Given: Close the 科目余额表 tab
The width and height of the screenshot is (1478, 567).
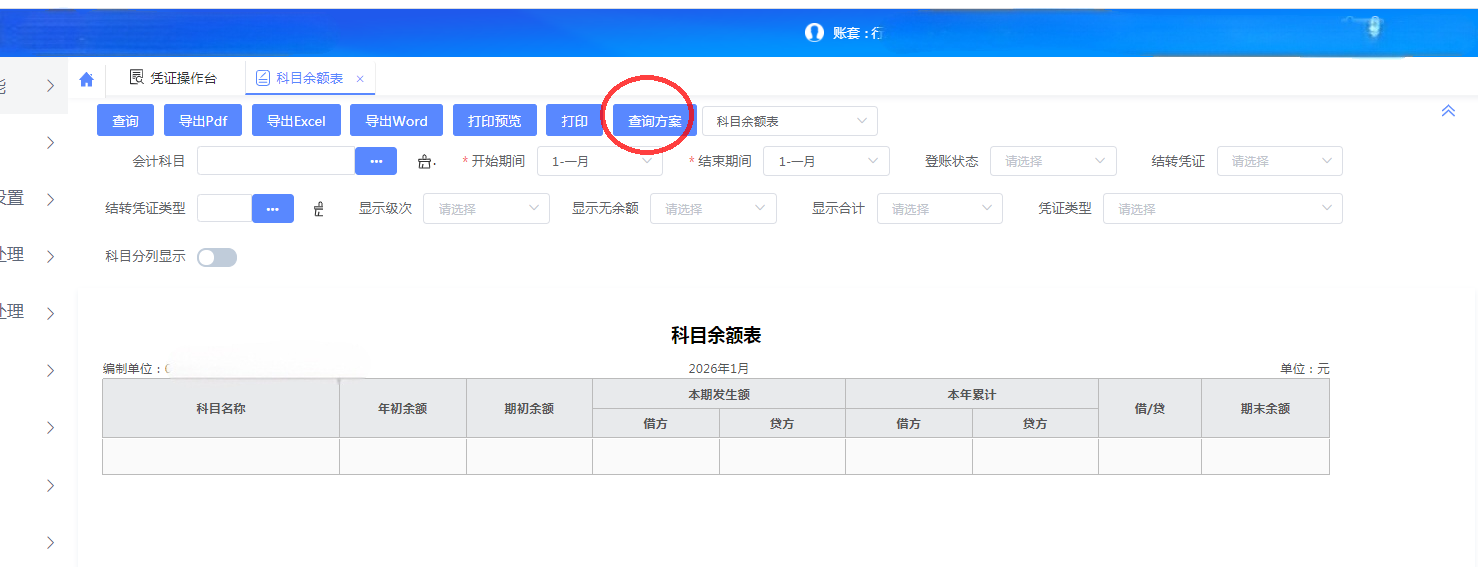Looking at the screenshot, I should point(360,79).
